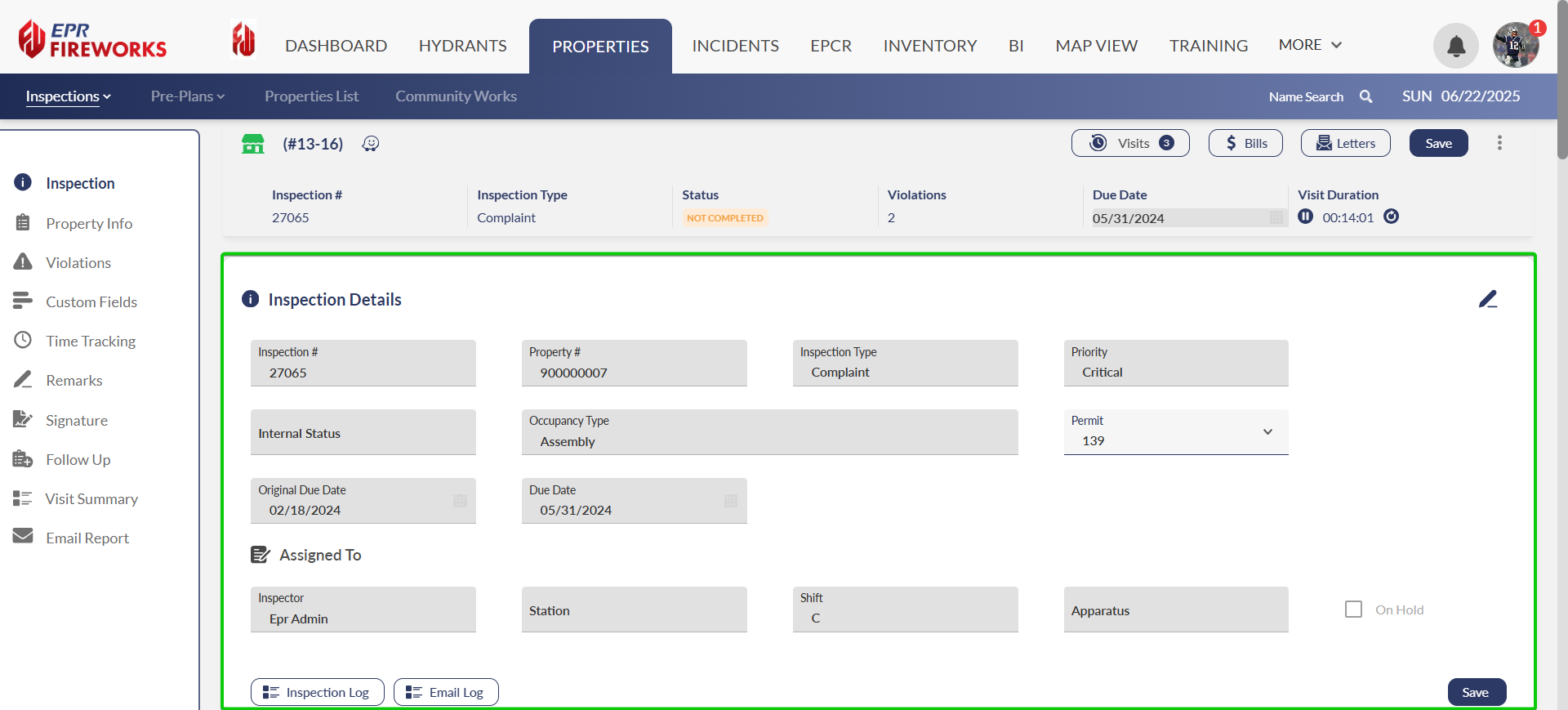Viewport: 1568px width, 710px height.
Task: Open the user profile avatar
Action: click(x=1516, y=46)
